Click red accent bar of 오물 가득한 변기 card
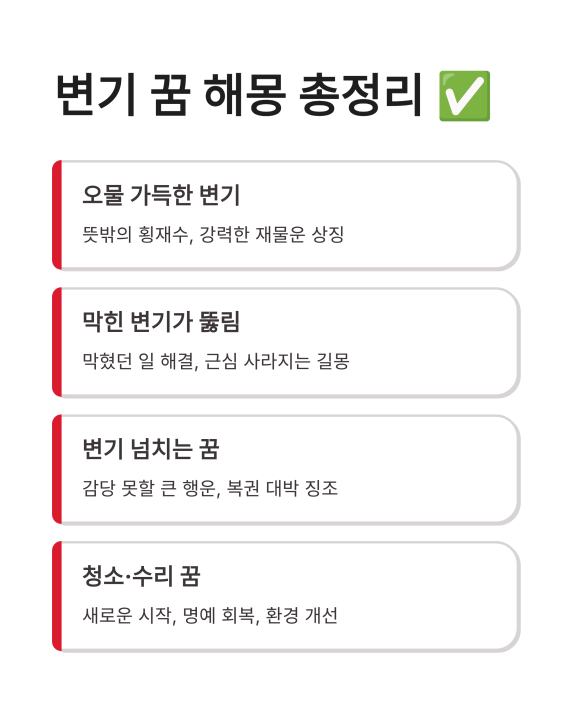573x717 pixels. [x=57, y=215]
